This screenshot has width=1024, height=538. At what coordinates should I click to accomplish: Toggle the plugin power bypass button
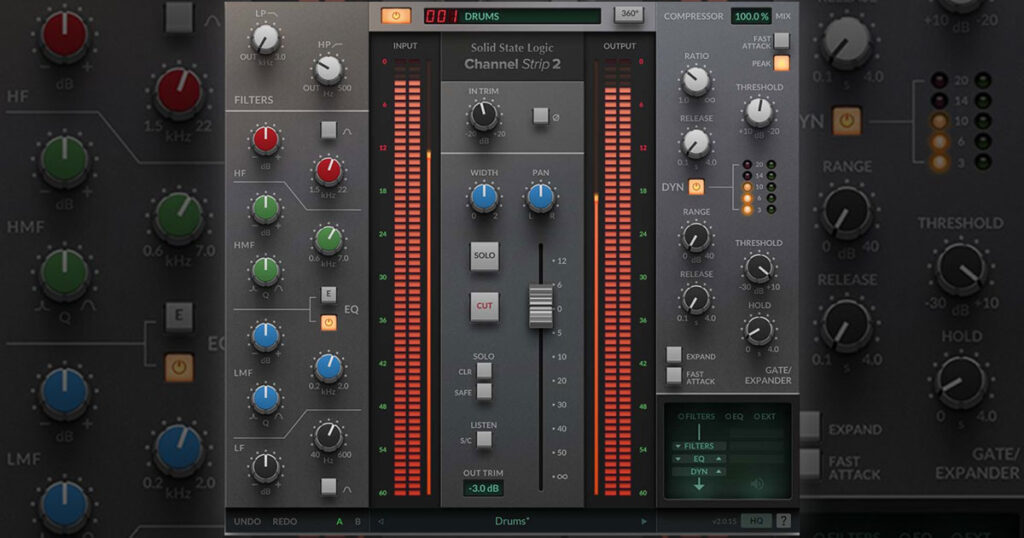click(396, 16)
